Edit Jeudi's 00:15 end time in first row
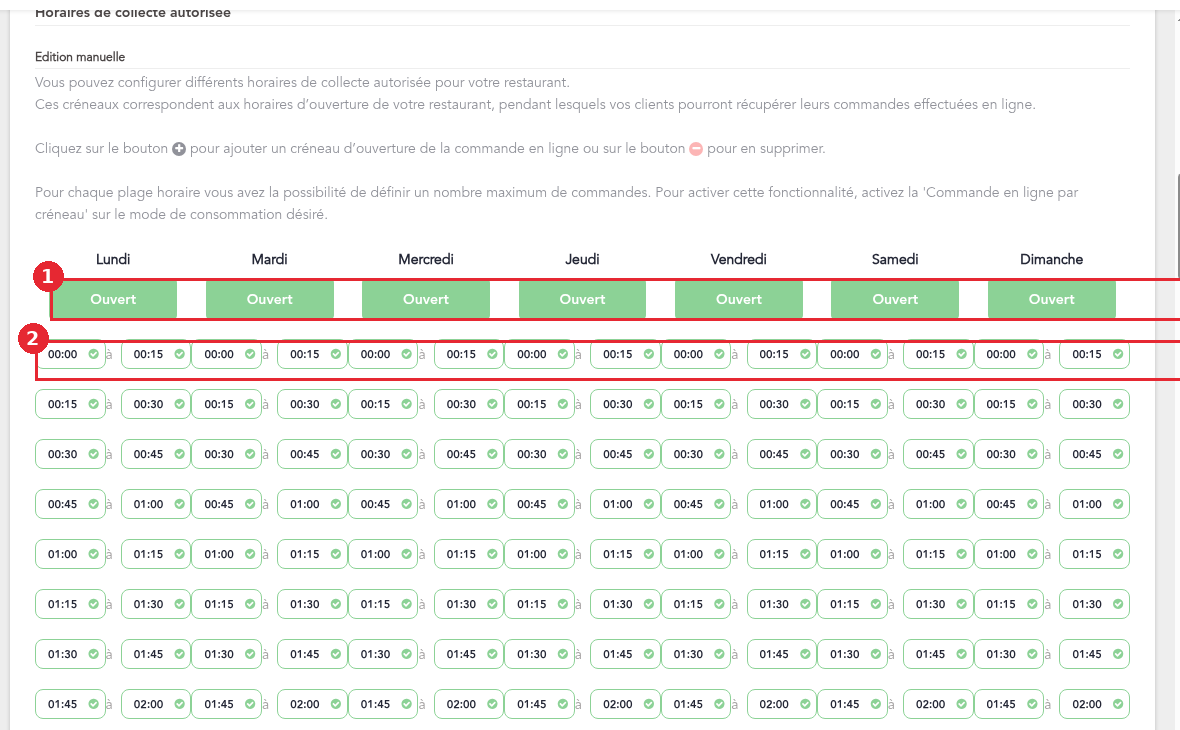The image size is (1180, 730). pos(625,354)
